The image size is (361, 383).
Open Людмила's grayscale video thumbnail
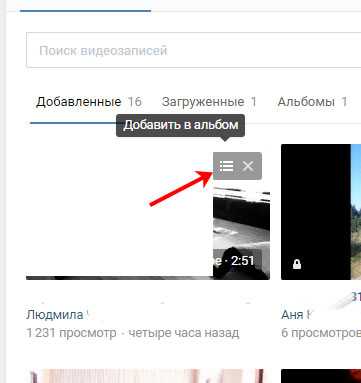(148, 212)
